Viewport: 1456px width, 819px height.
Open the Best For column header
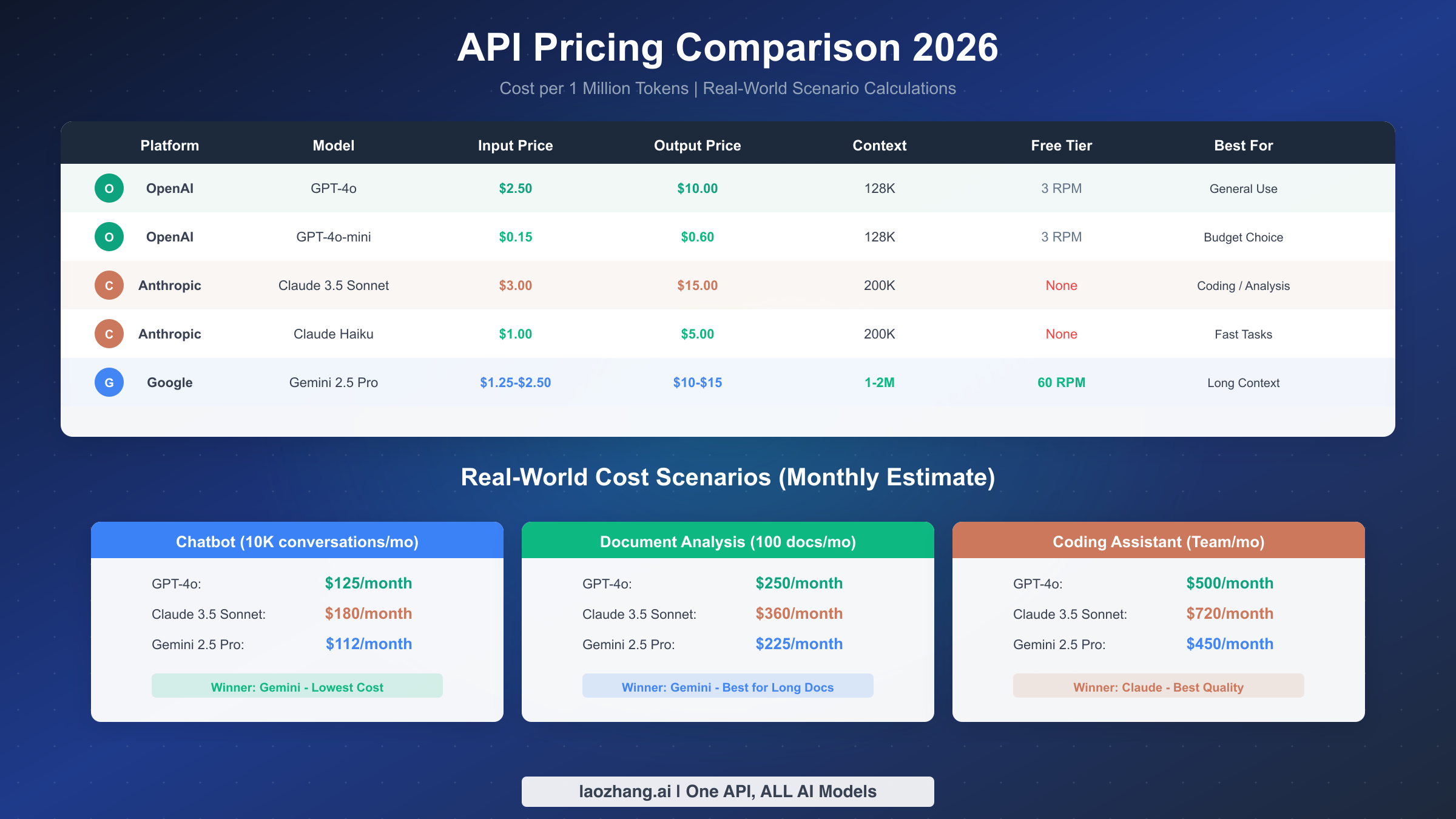pyautogui.click(x=1243, y=146)
